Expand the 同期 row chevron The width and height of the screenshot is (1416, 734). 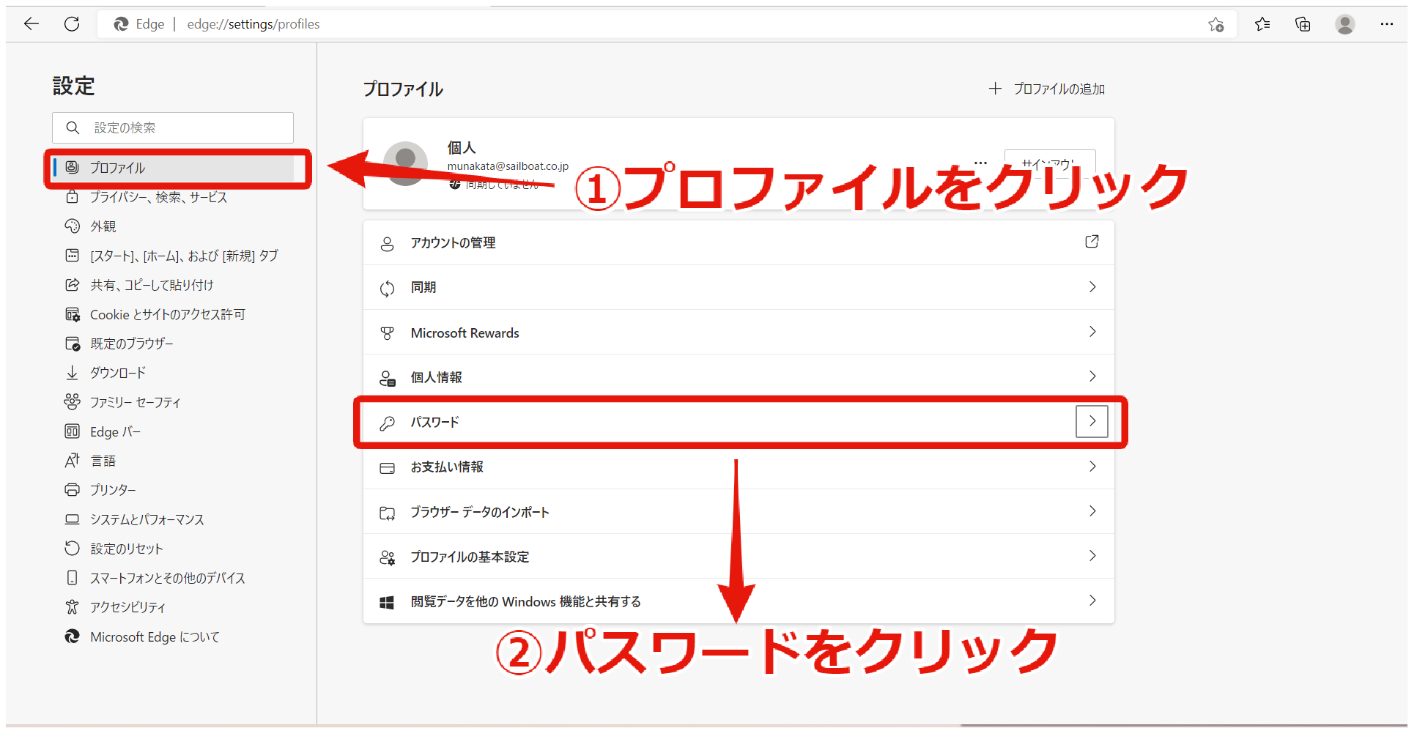pyautogui.click(x=1091, y=287)
